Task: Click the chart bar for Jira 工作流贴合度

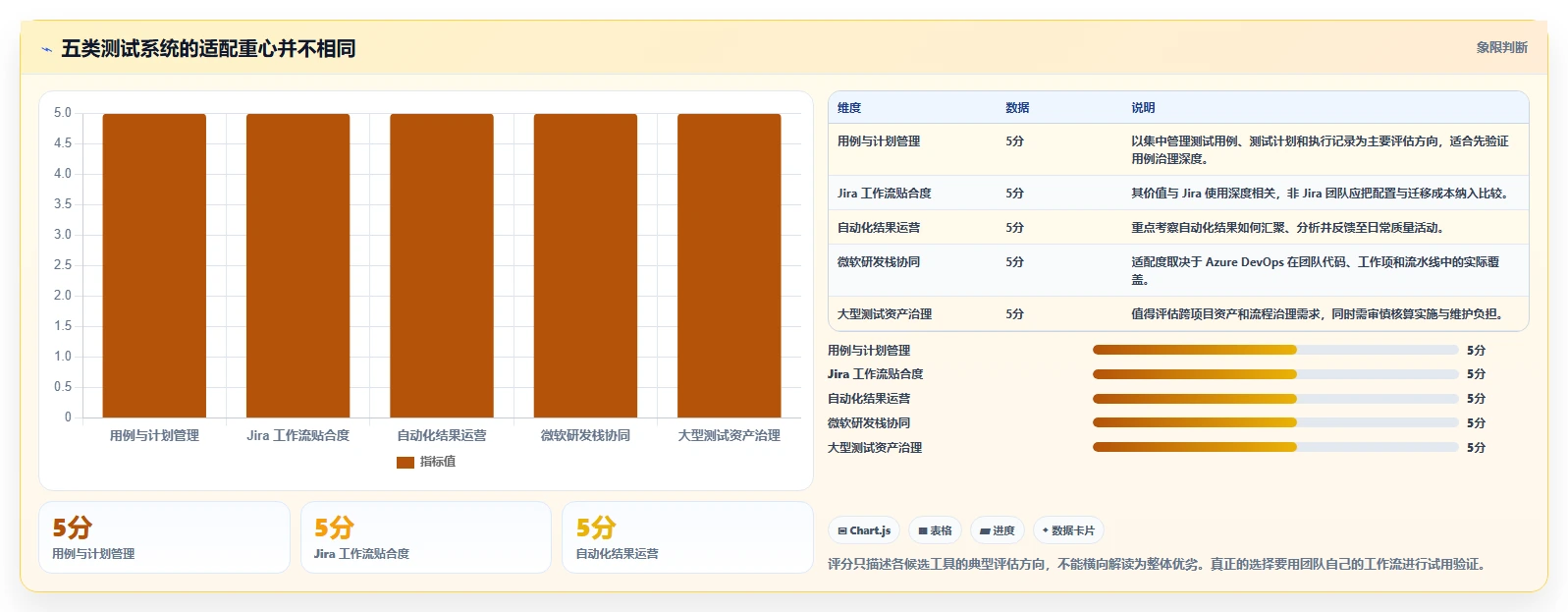Action: pyautogui.click(x=297, y=265)
